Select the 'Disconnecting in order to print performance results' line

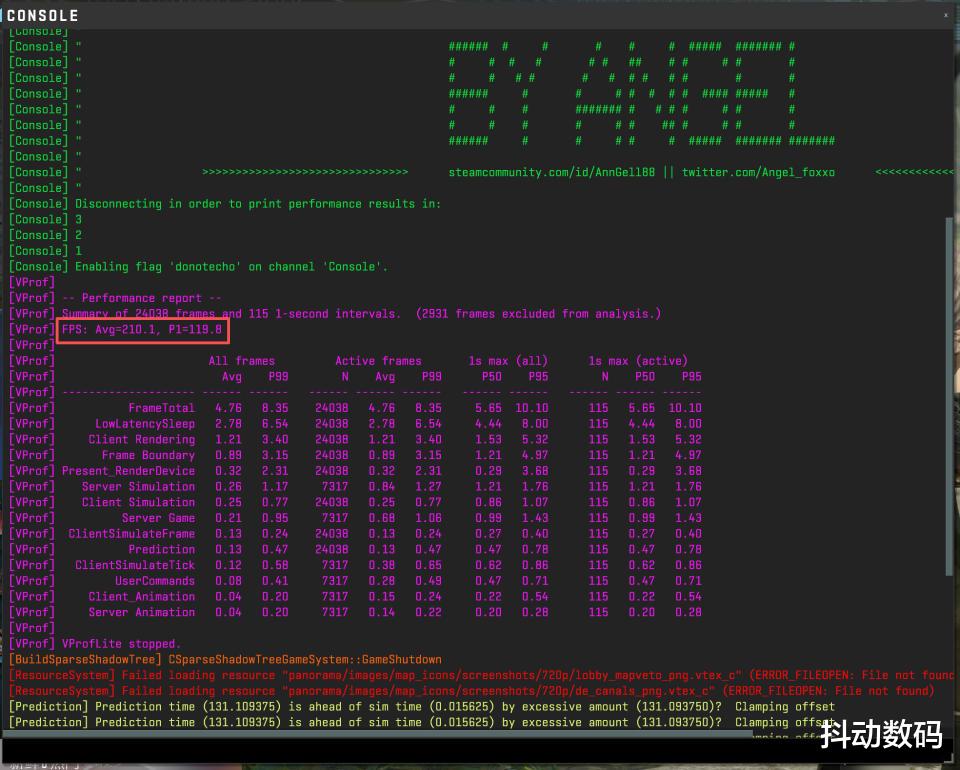click(x=225, y=204)
